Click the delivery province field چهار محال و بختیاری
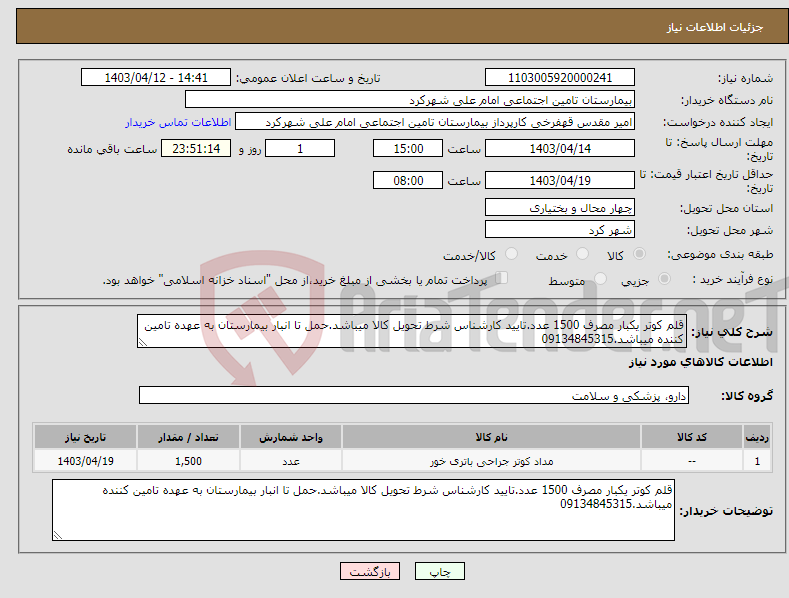The image size is (789, 598). (x=560, y=207)
